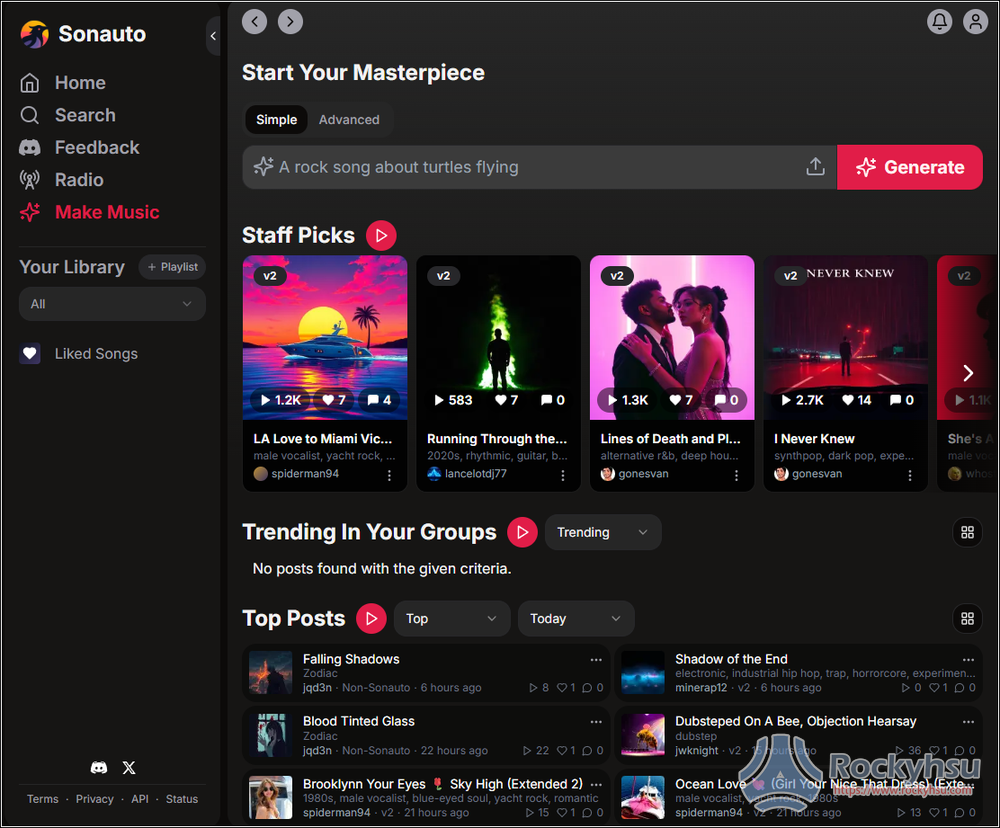This screenshot has width=1000, height=828.
Task: Click the Generate button
Action: [909, 167]
